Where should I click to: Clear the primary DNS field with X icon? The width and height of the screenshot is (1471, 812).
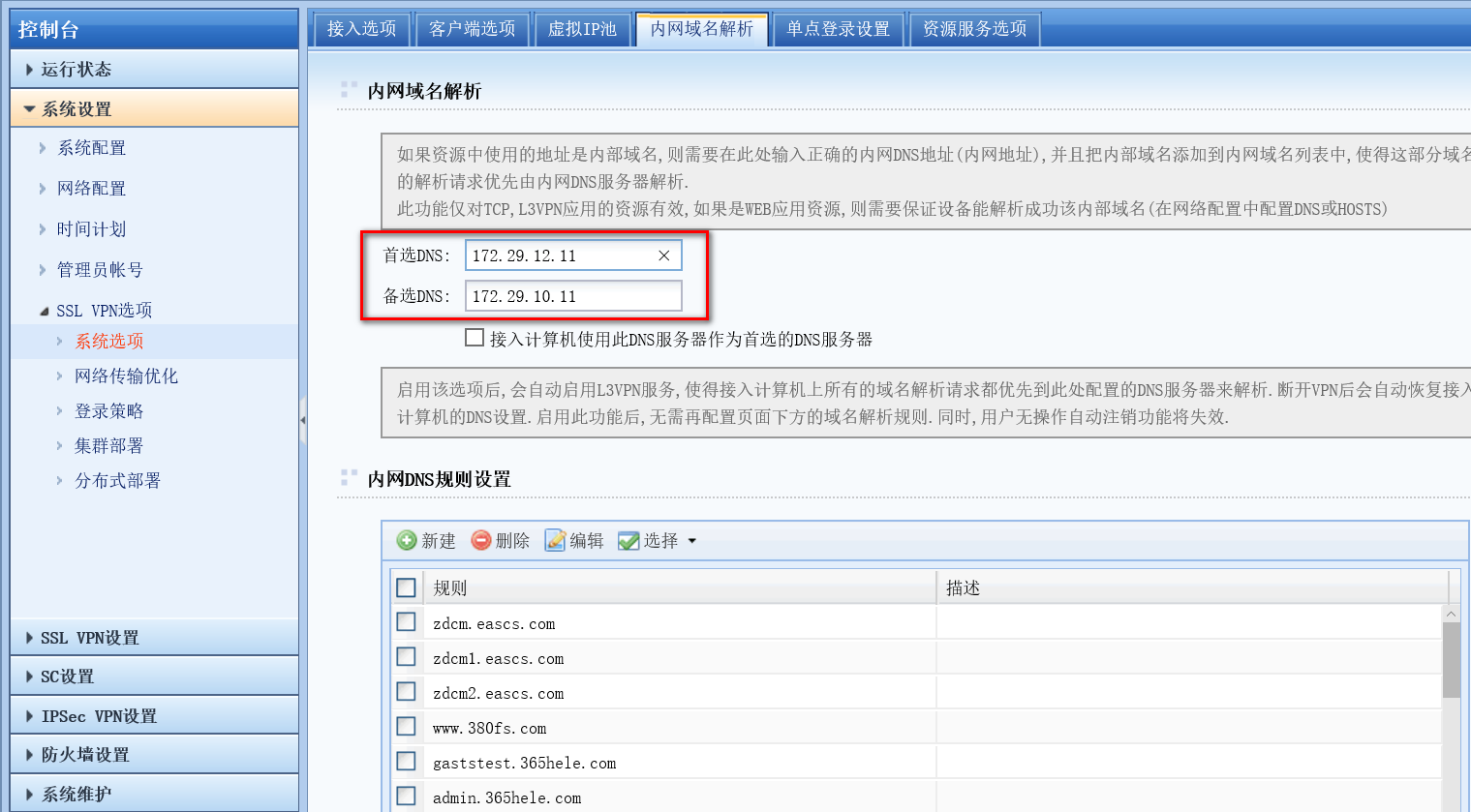(664, 256)
